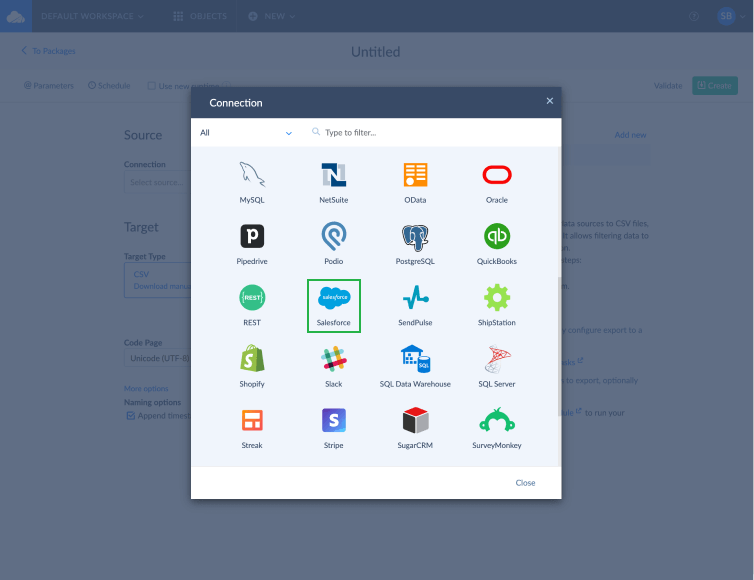Click the Close button in dialog footer
Viewport: 754px width, 580px height.
tap(525, 483)
